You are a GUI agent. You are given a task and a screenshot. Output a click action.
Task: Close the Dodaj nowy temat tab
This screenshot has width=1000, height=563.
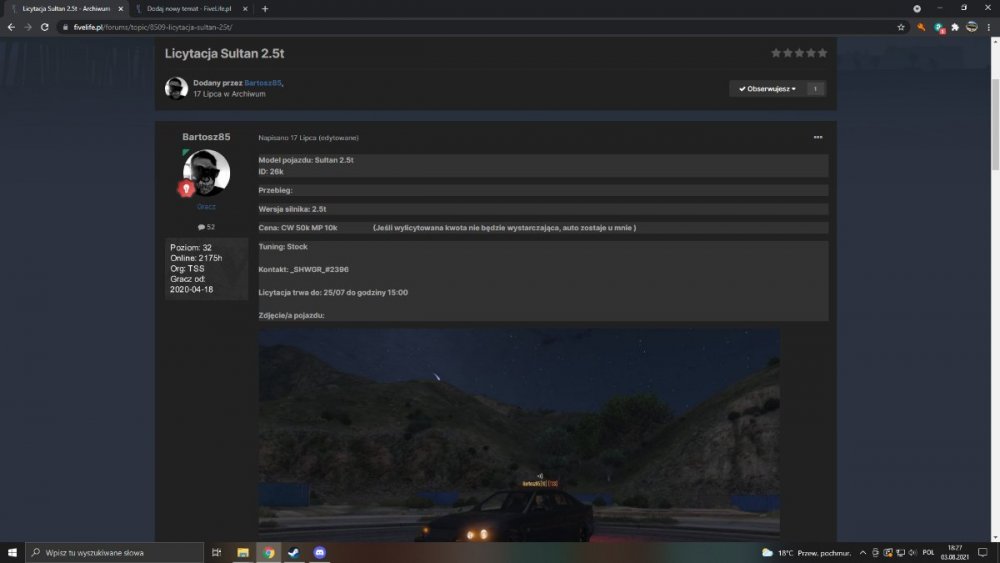(245, 9)
